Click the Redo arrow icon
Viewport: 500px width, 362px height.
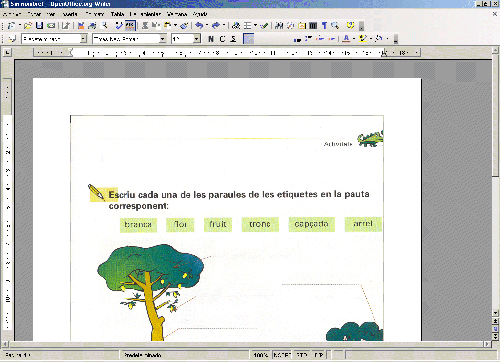click(216, 25)
